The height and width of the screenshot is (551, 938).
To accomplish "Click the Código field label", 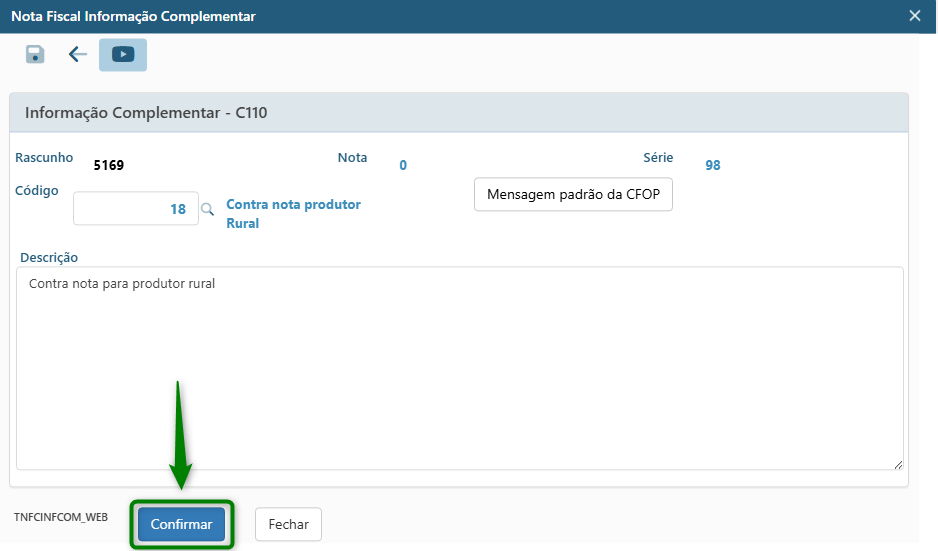I will (37, 190).
